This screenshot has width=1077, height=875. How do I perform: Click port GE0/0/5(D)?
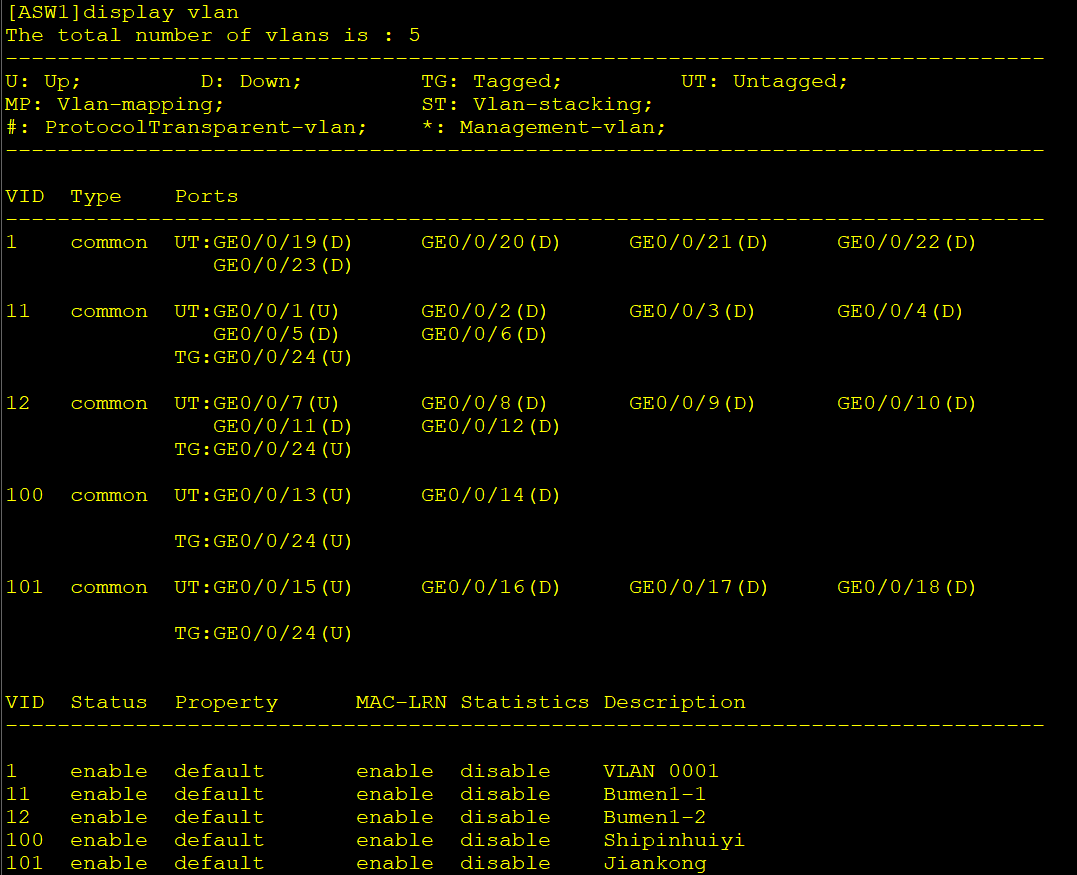click(x=276, y=334)
